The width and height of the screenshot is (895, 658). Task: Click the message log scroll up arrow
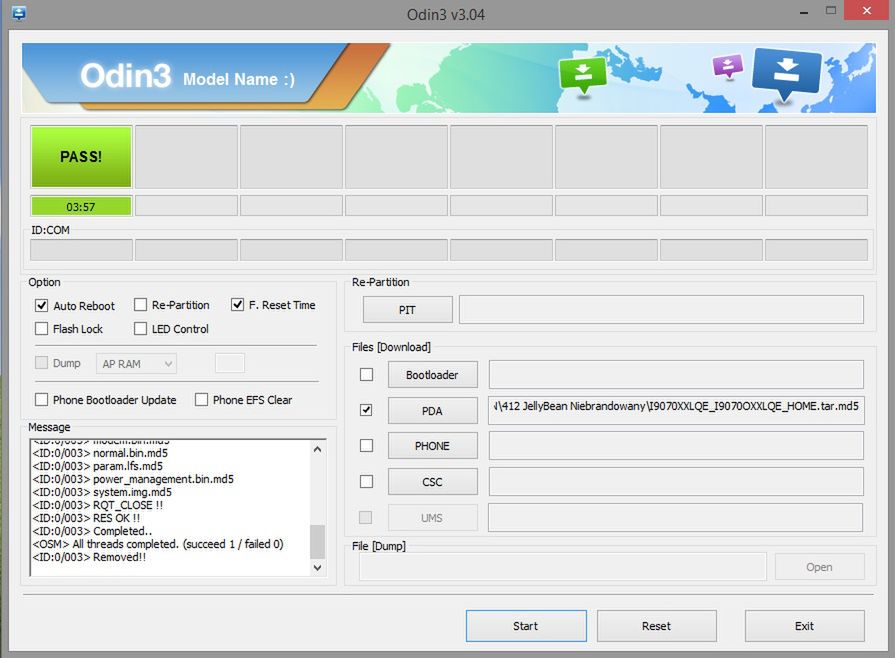317,450
